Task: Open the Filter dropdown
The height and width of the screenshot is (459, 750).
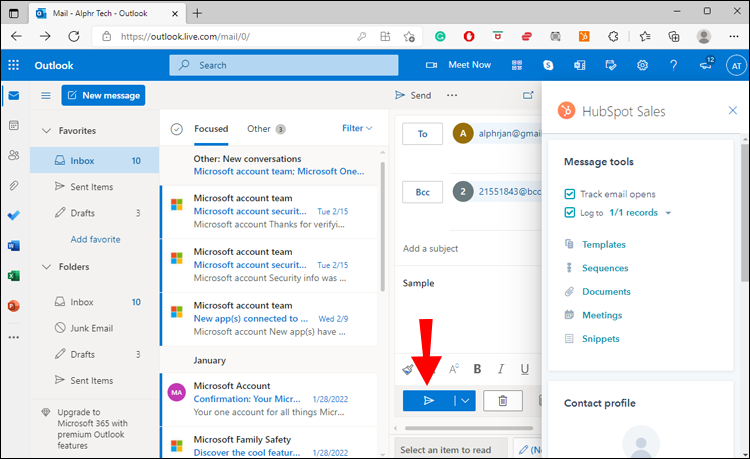Action: click(357, 128)
